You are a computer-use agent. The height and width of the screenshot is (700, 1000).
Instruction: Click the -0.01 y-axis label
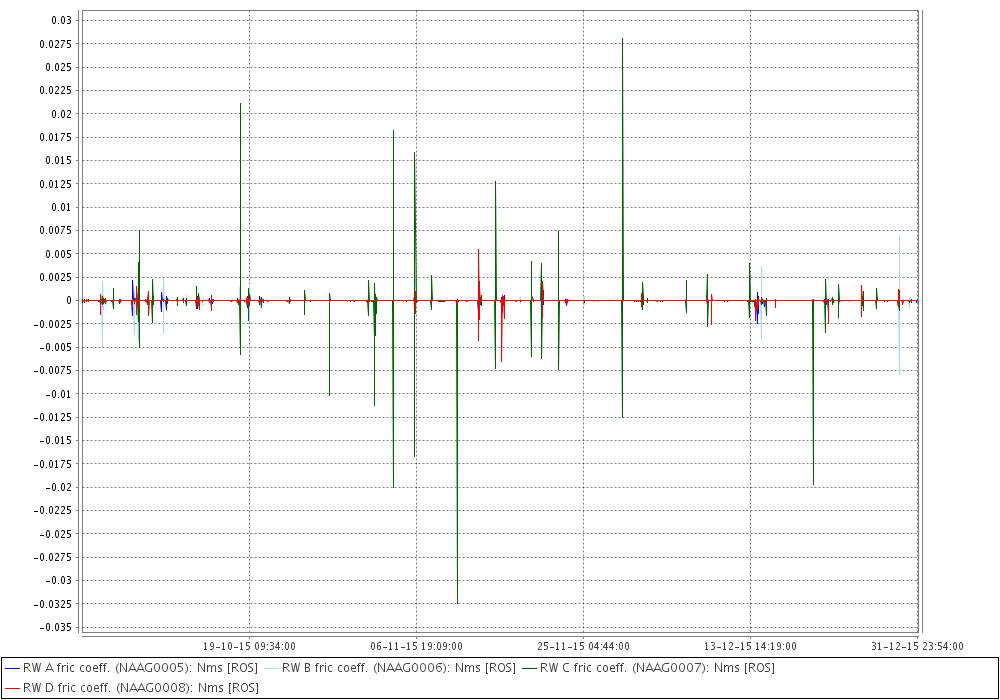[x=58, y=394]
